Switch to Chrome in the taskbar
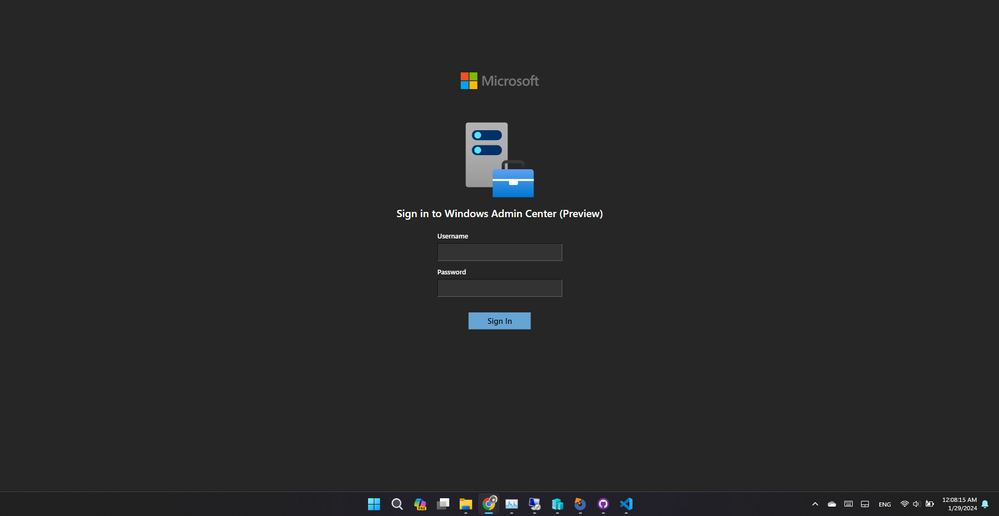The width and height of the screenshot is (999, 516). (489, 503)
